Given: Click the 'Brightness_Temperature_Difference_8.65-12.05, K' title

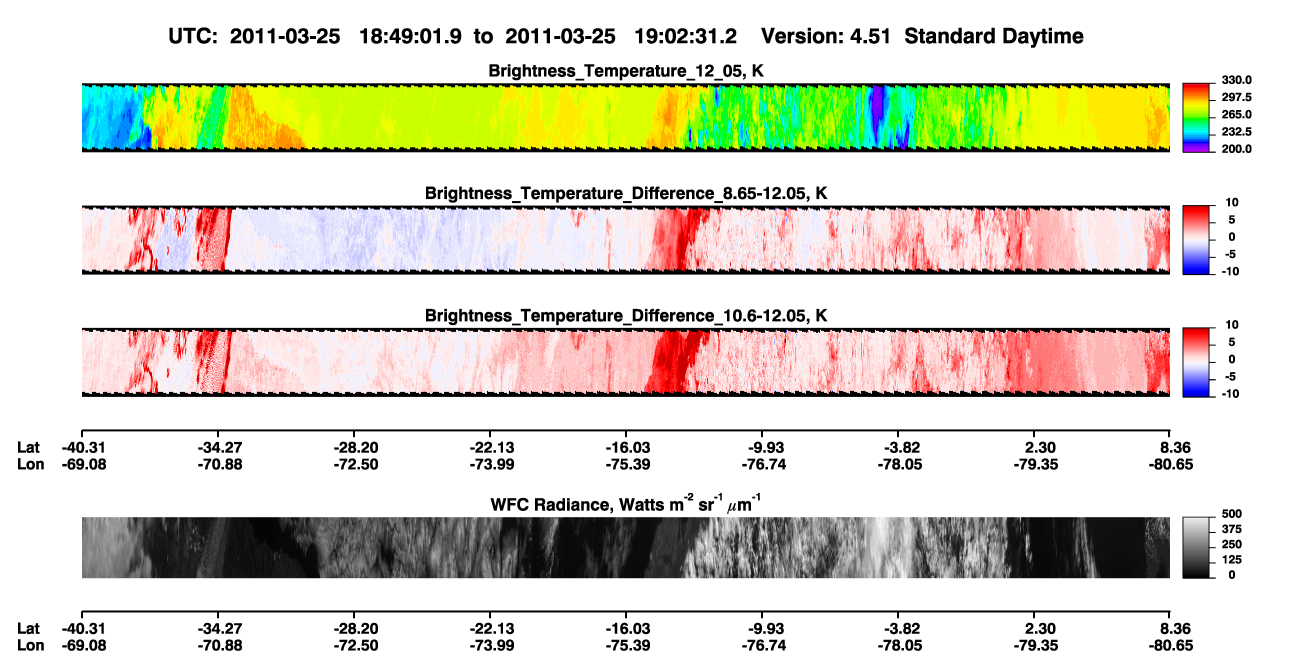Looking at the screenshot, I should click(x=626, y=193).
